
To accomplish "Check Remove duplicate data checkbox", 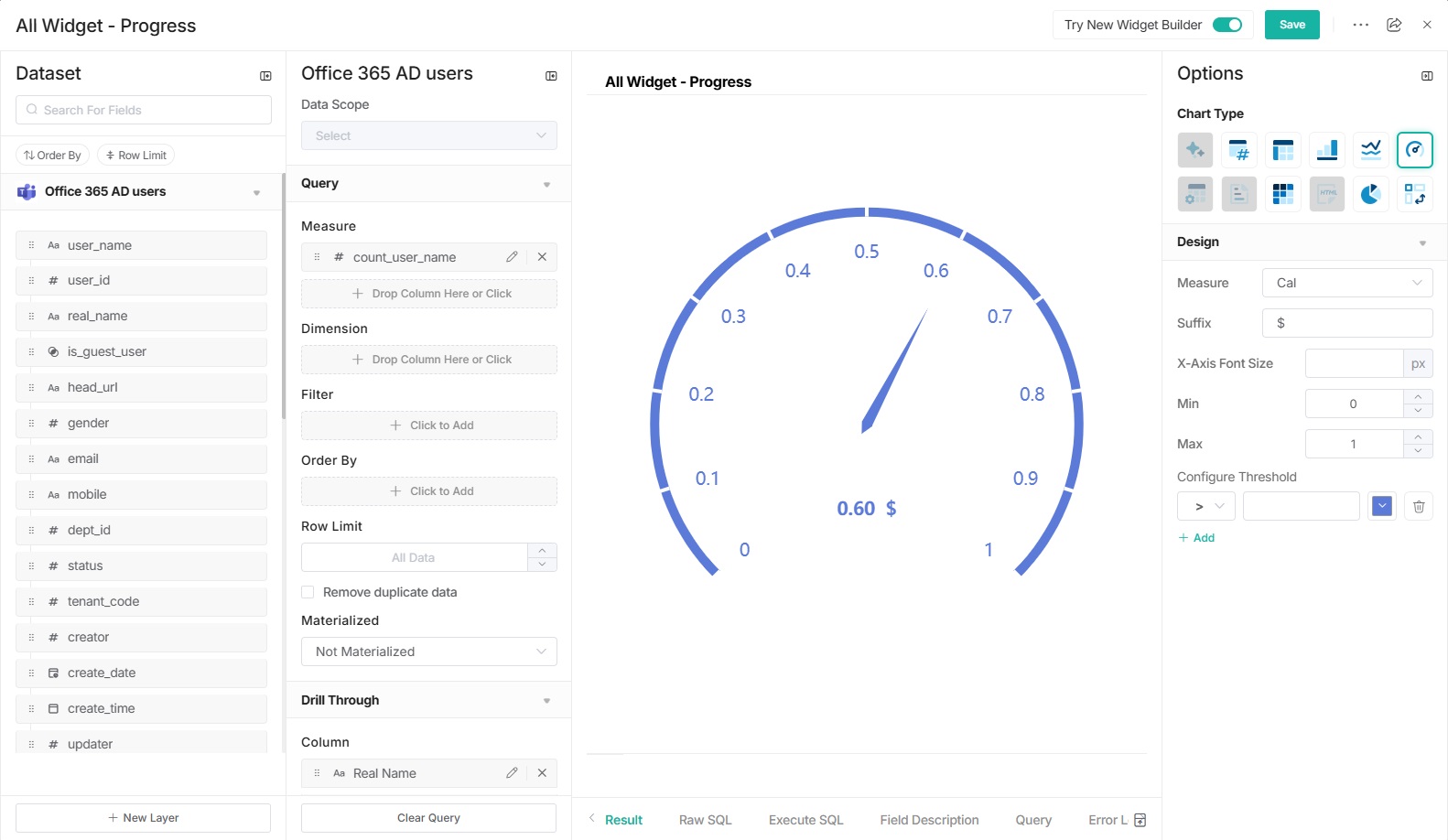I will 308,592.
